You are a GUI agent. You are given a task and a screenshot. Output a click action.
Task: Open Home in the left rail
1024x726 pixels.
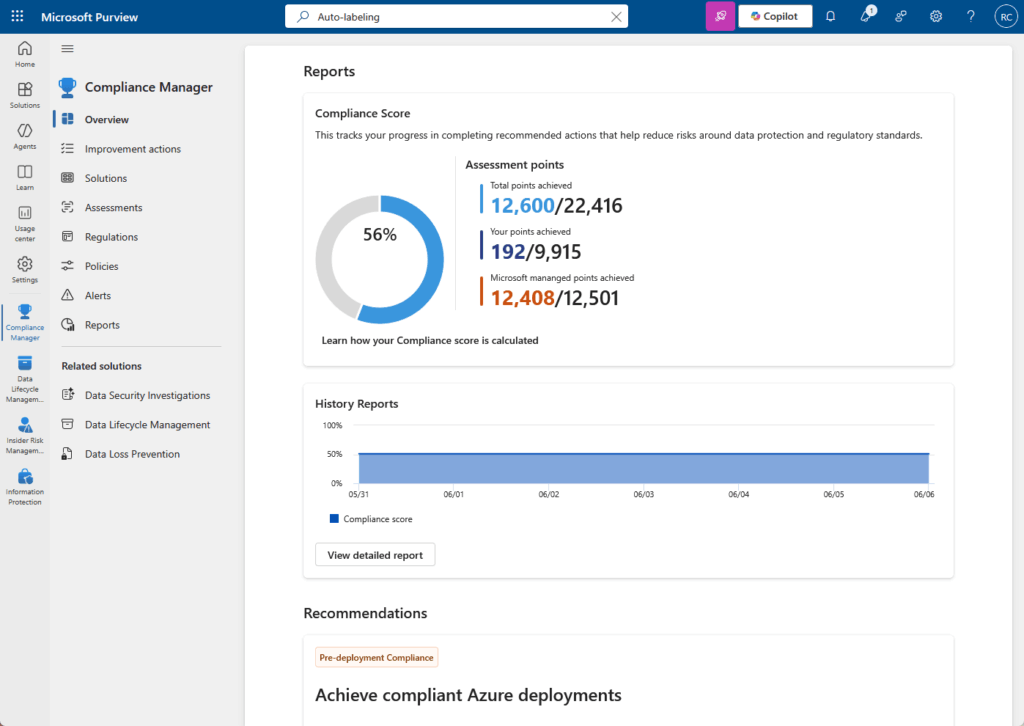coord(25,54)
